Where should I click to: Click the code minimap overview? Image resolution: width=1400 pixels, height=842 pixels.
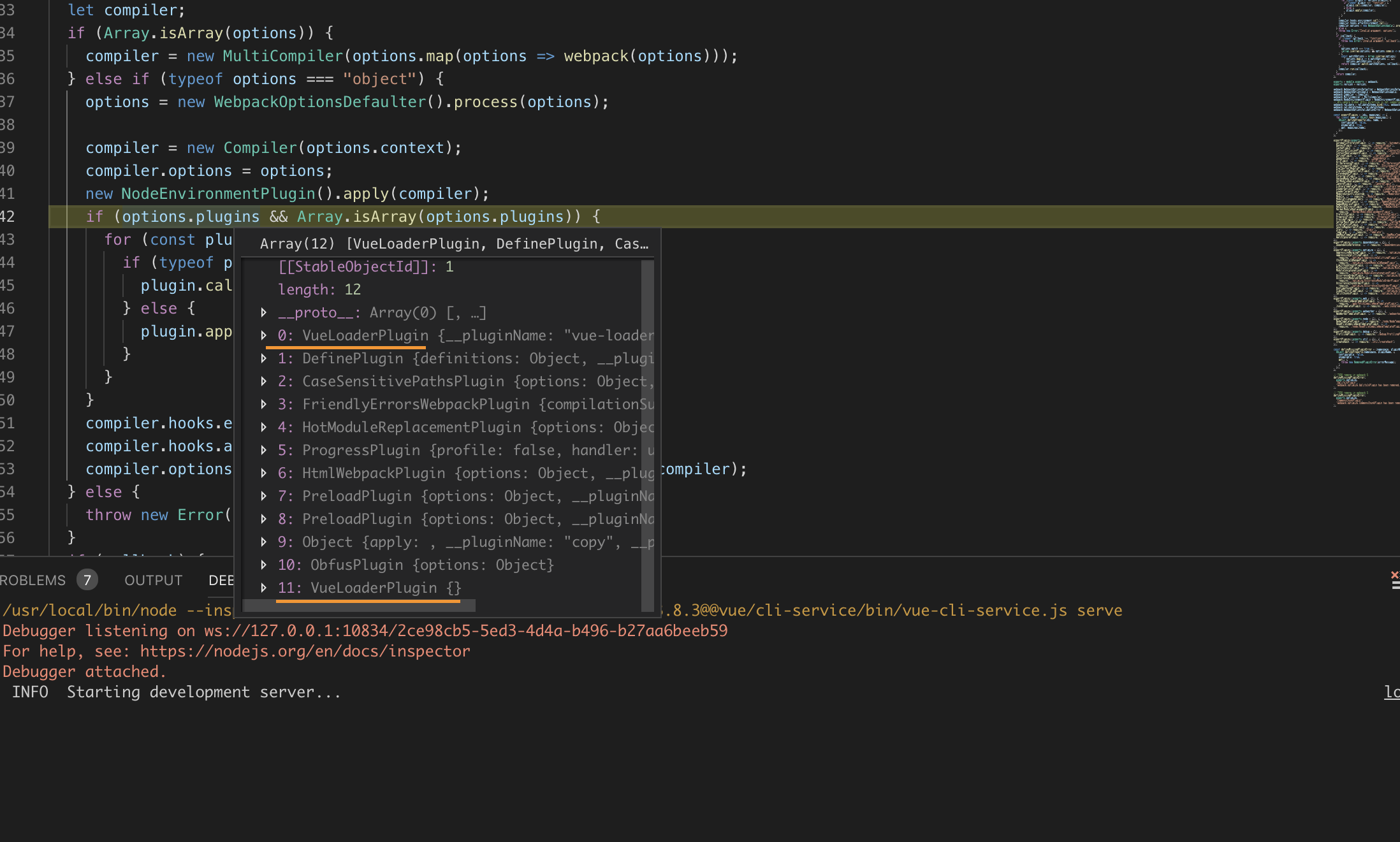1366,204
